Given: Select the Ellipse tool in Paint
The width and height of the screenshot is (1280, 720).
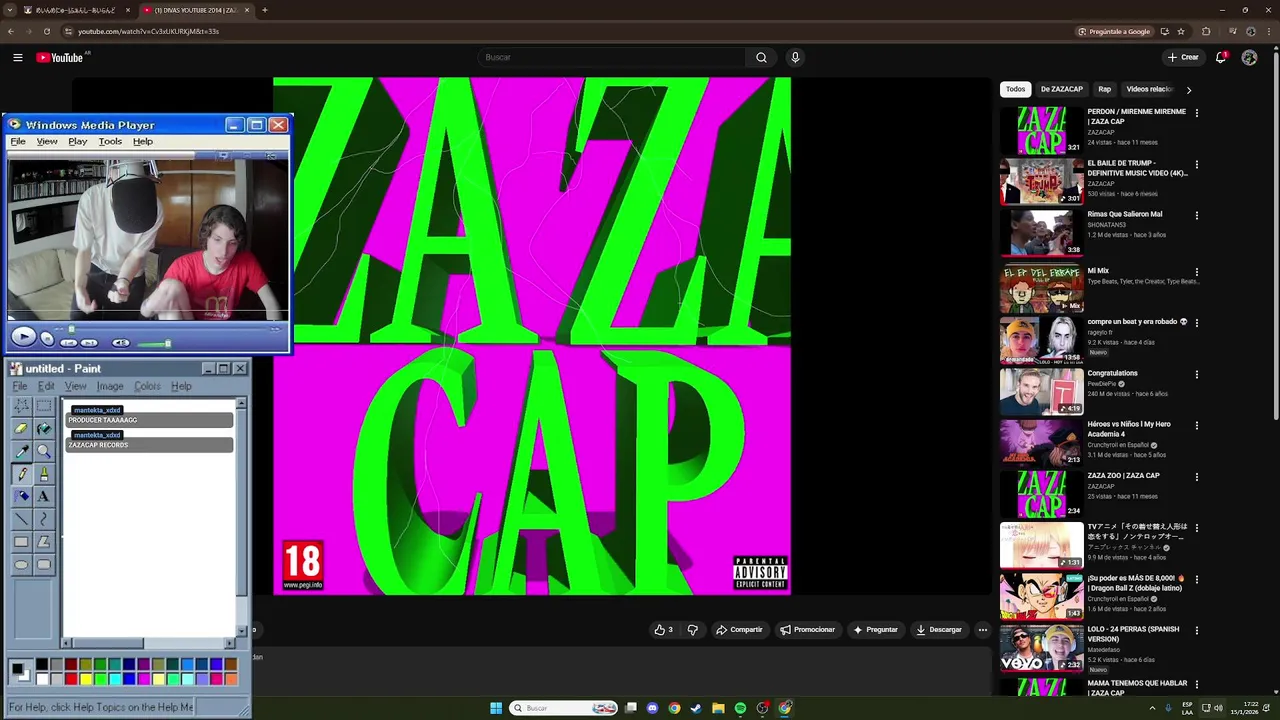Looking at the screenshot, I should 21,565.
